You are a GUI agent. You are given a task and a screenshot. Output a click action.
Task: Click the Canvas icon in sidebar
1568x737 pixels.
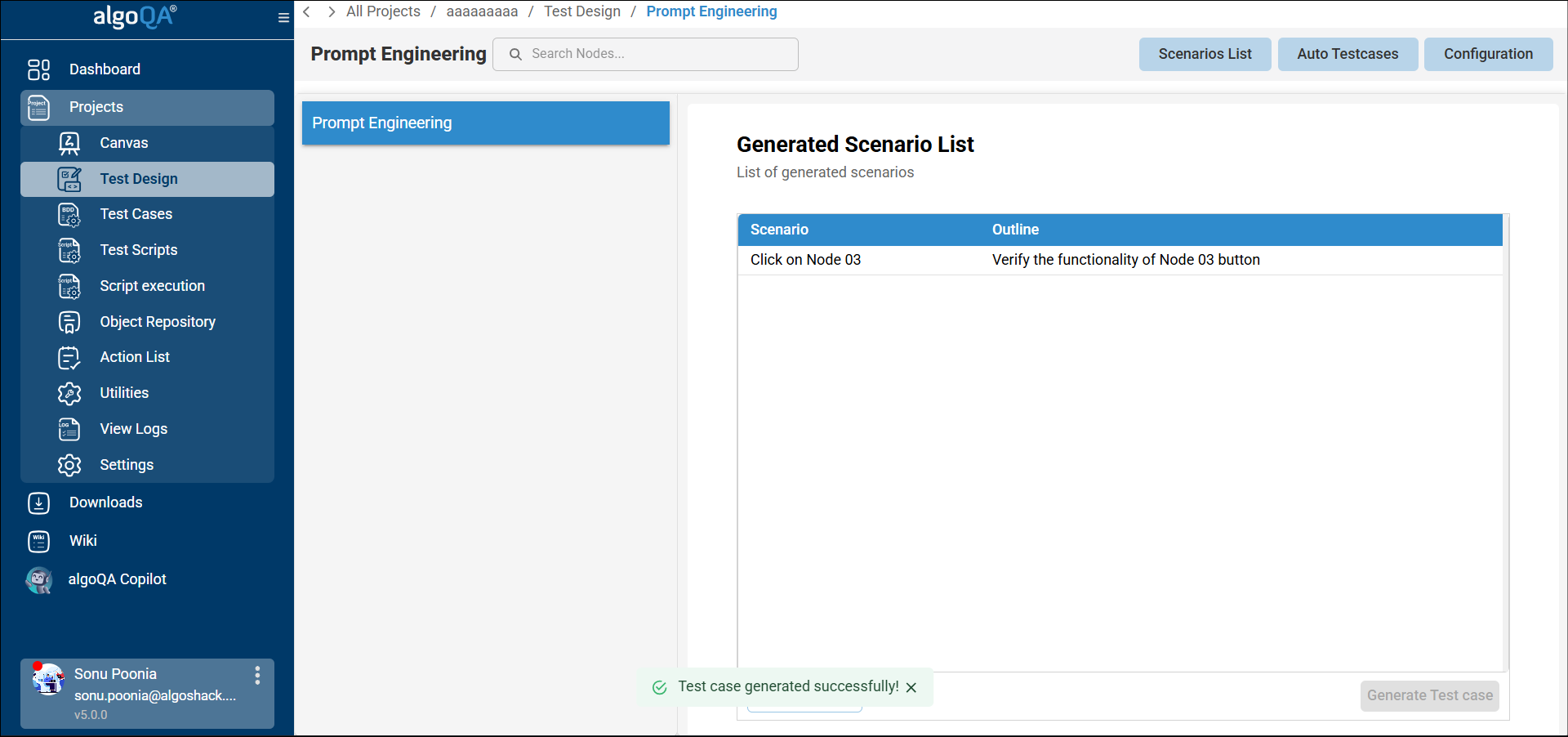pyautogui.click(x=69, y=143)
